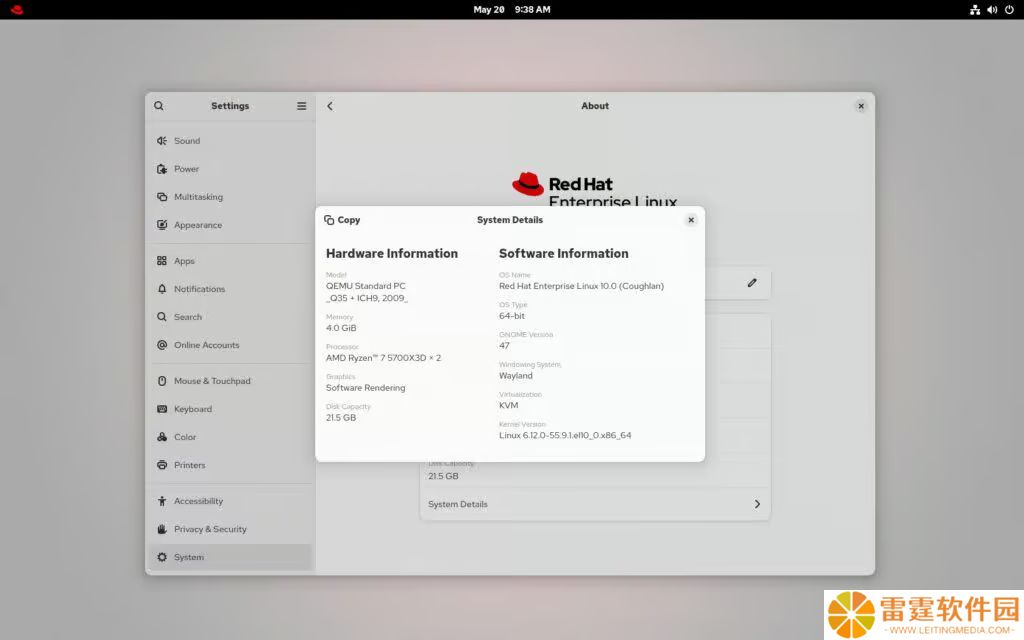Select System in the sidebar

pyautogui.click(x=231, y=557)
